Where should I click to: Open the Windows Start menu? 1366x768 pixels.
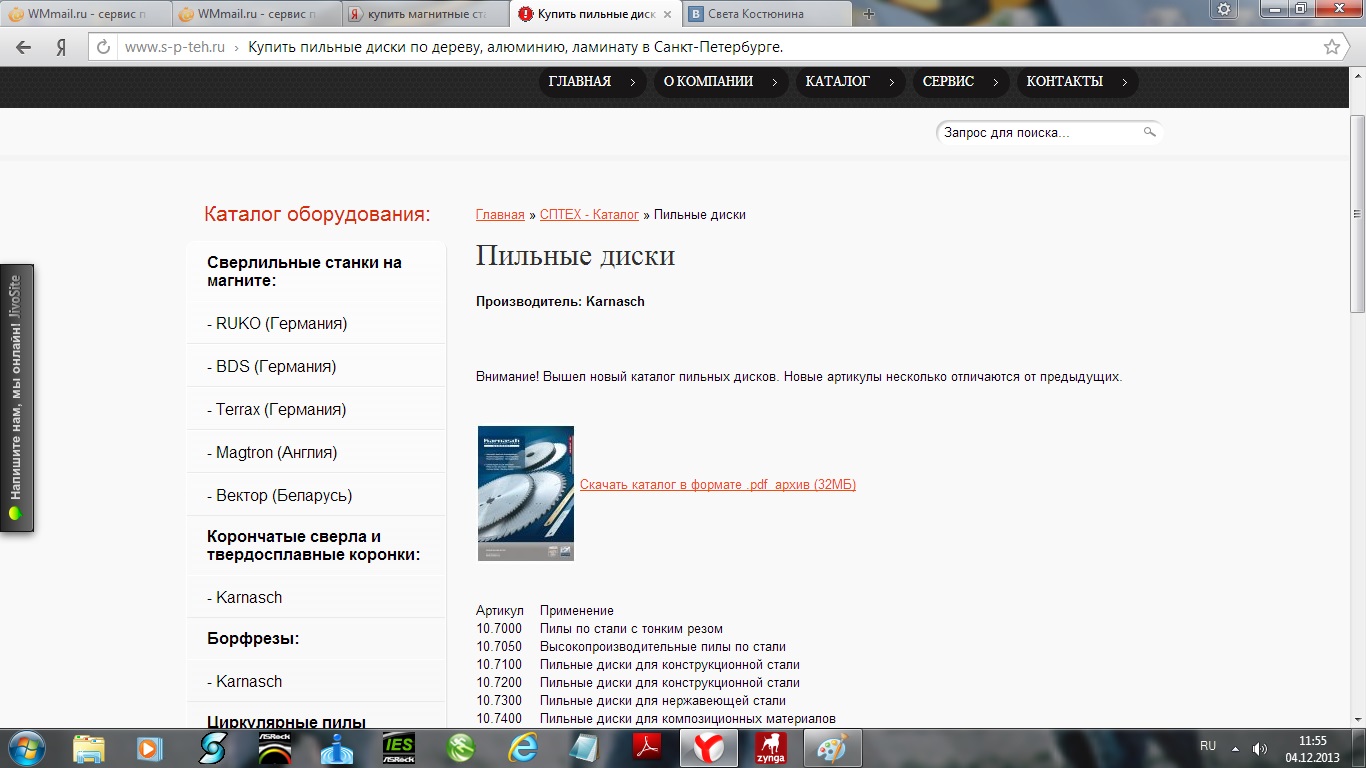(27, 747)
